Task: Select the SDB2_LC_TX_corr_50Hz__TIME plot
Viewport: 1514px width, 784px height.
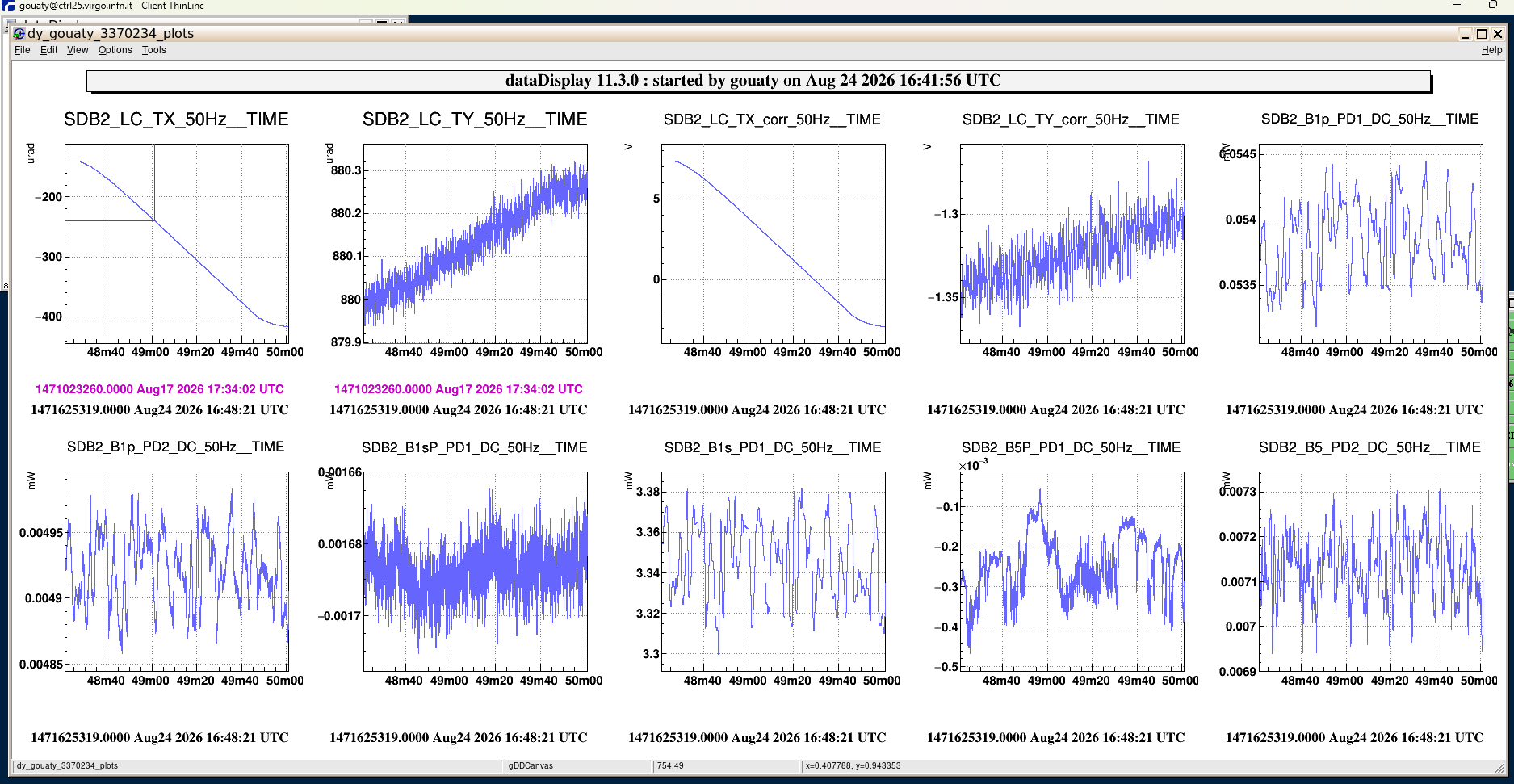Action: point(774,244)
